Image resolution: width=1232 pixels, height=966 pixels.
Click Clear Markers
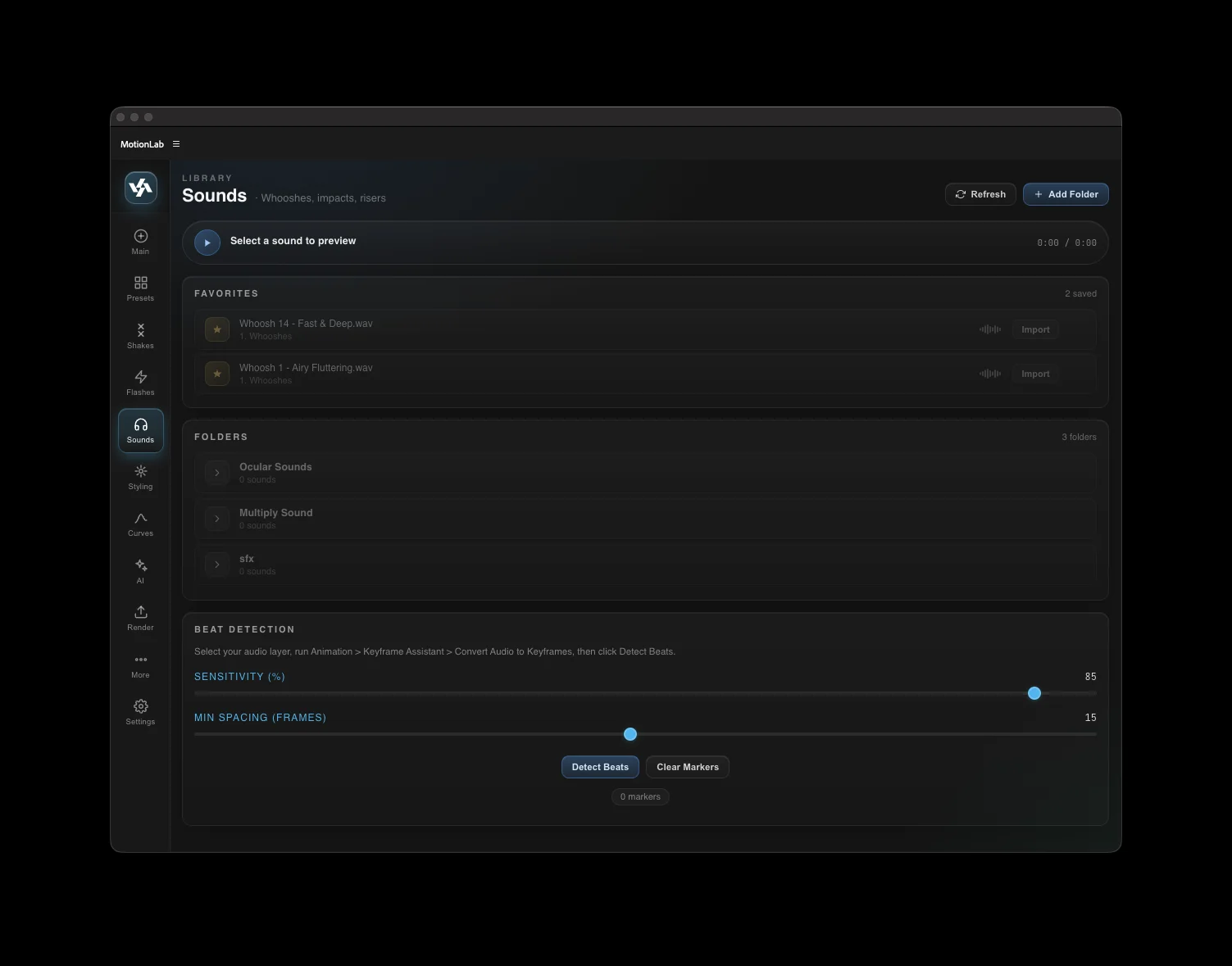pyautogui.click(x=688, y=767)
